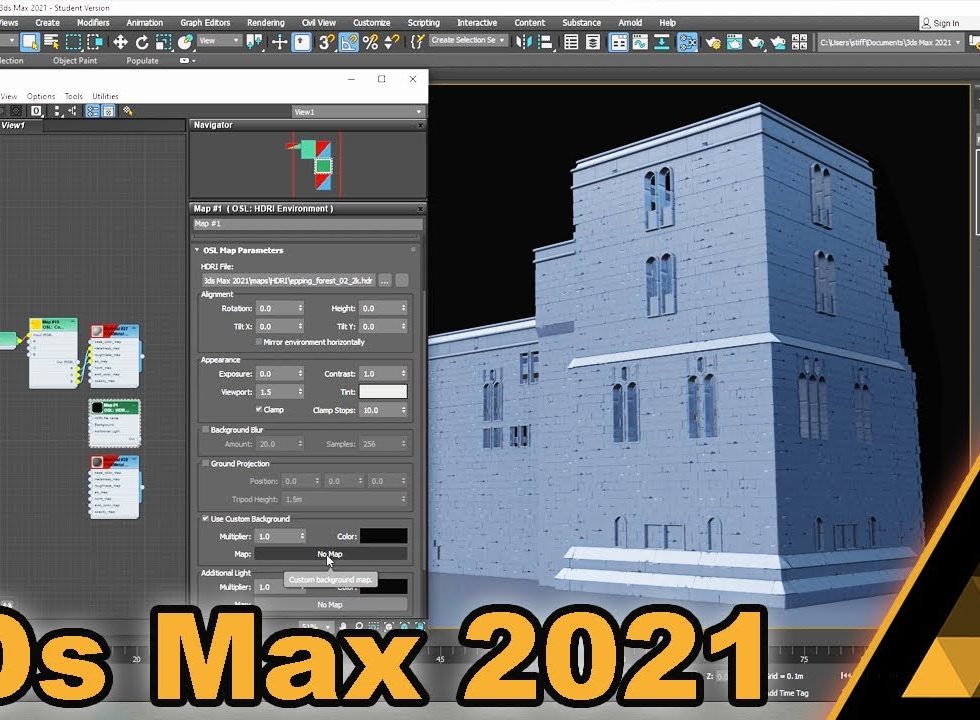Screen dimensions: 980x720
Task: Click the Align tool icon
Action: (546, 42)
